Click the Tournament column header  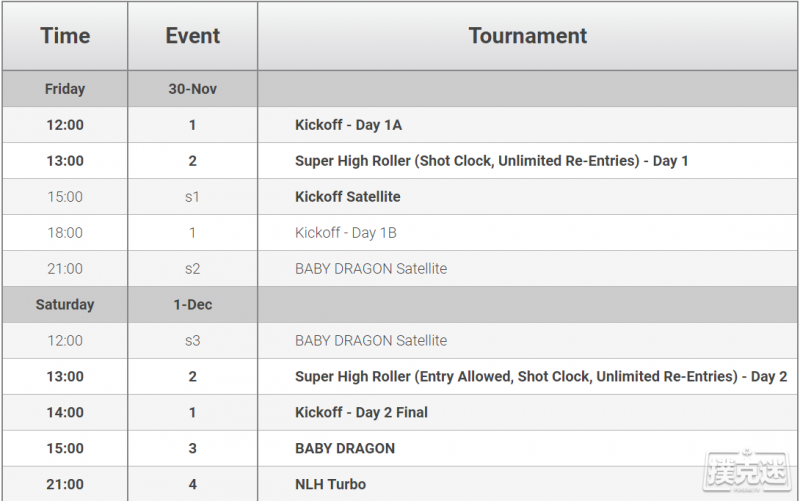[528, 36]
